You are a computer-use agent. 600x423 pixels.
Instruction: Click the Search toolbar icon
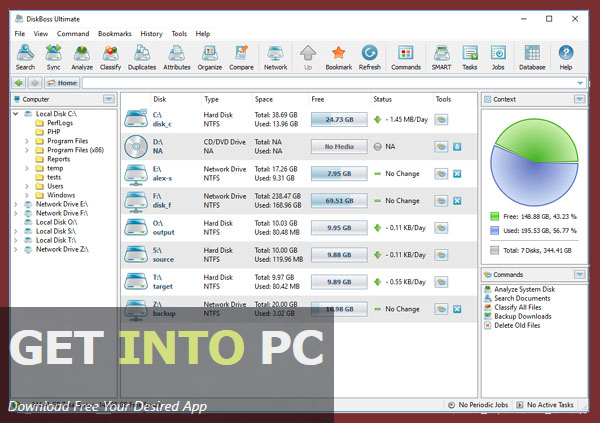tap(25, 57)
